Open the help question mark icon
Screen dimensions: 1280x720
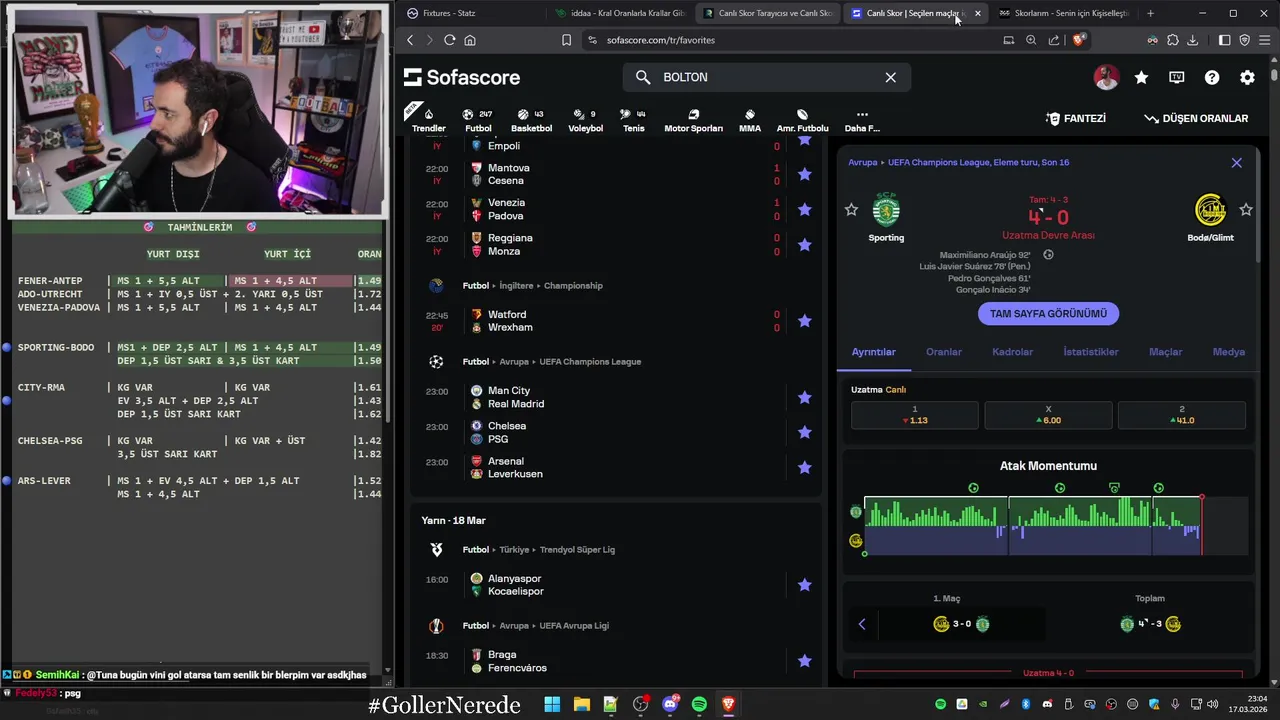click(1212, 77)
